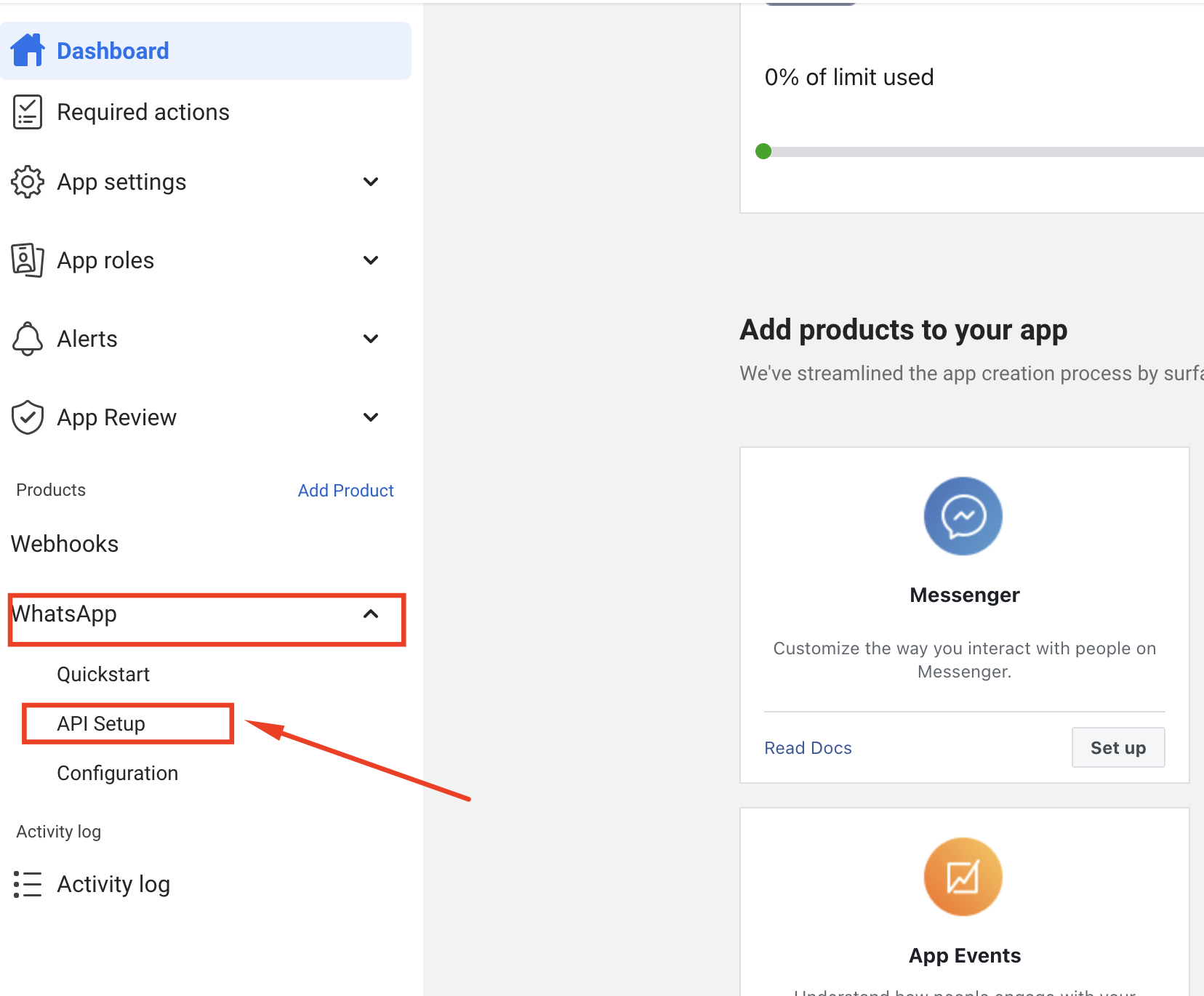1204x996 pixels.
Task: Click the App roles badge icon
Action: pos(28,260)
